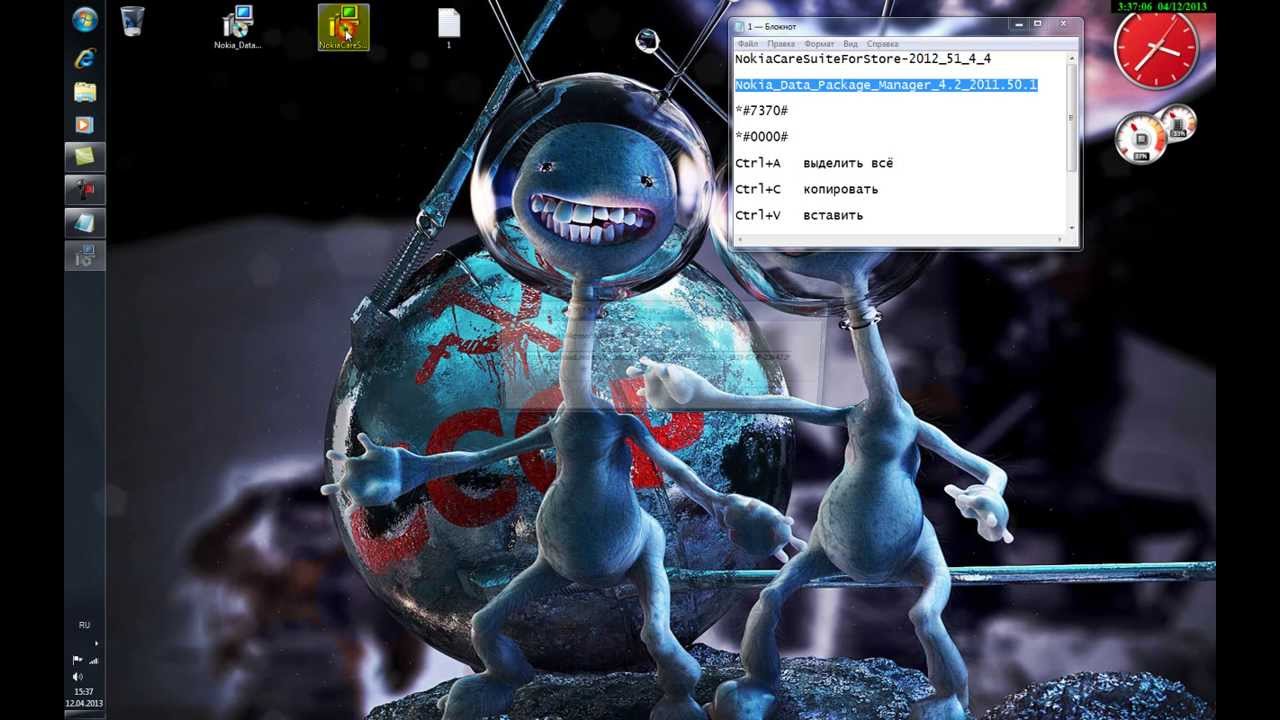Click the smaller RAM meter gauge
The image size is (1280, 720).
[1179, 123]
